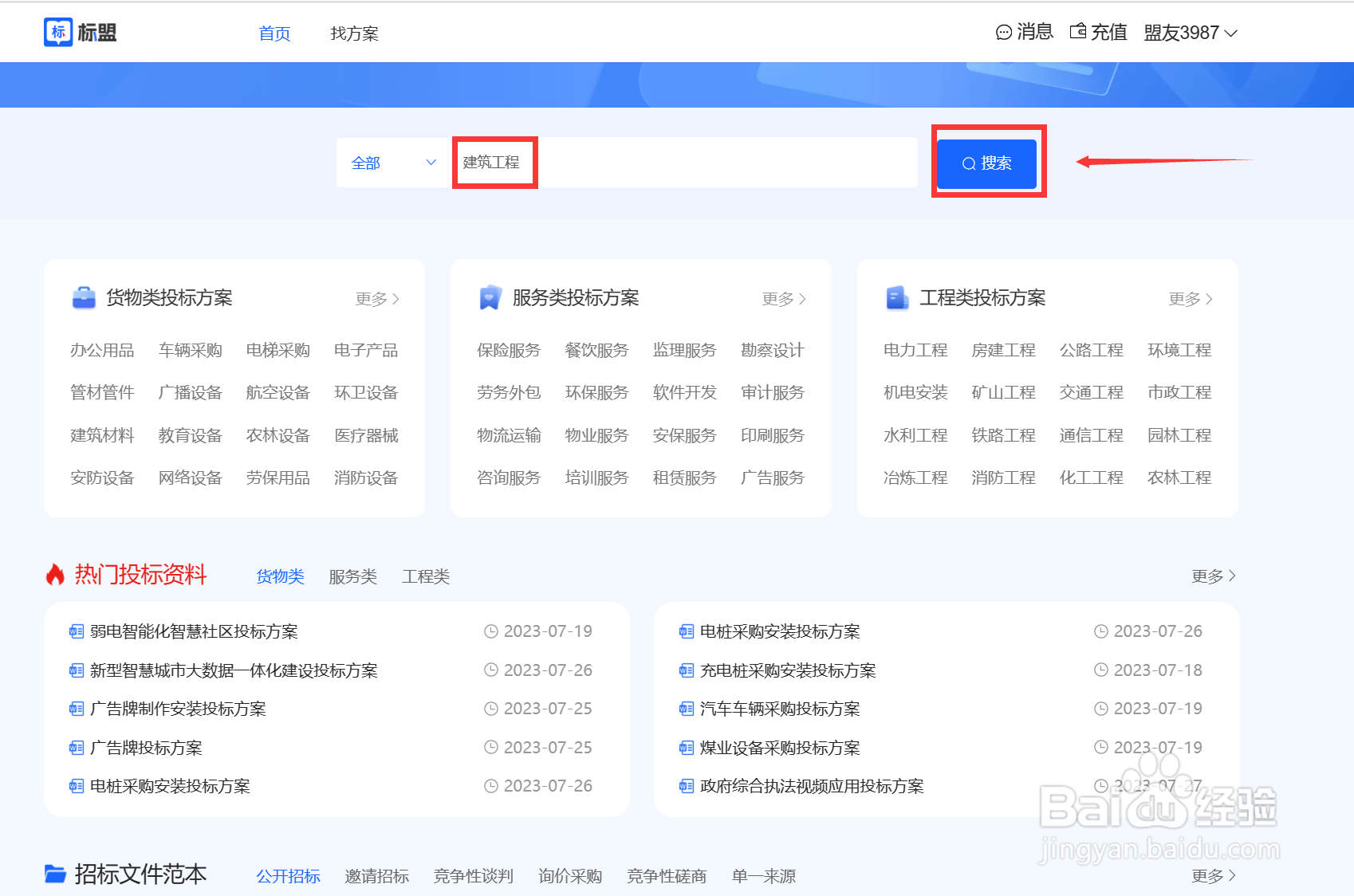Image resolution: width=1354 pixels, height=896 pixels.
Task: Expand 更多 for 工程类投标方案
Action: click(1190, 297)
